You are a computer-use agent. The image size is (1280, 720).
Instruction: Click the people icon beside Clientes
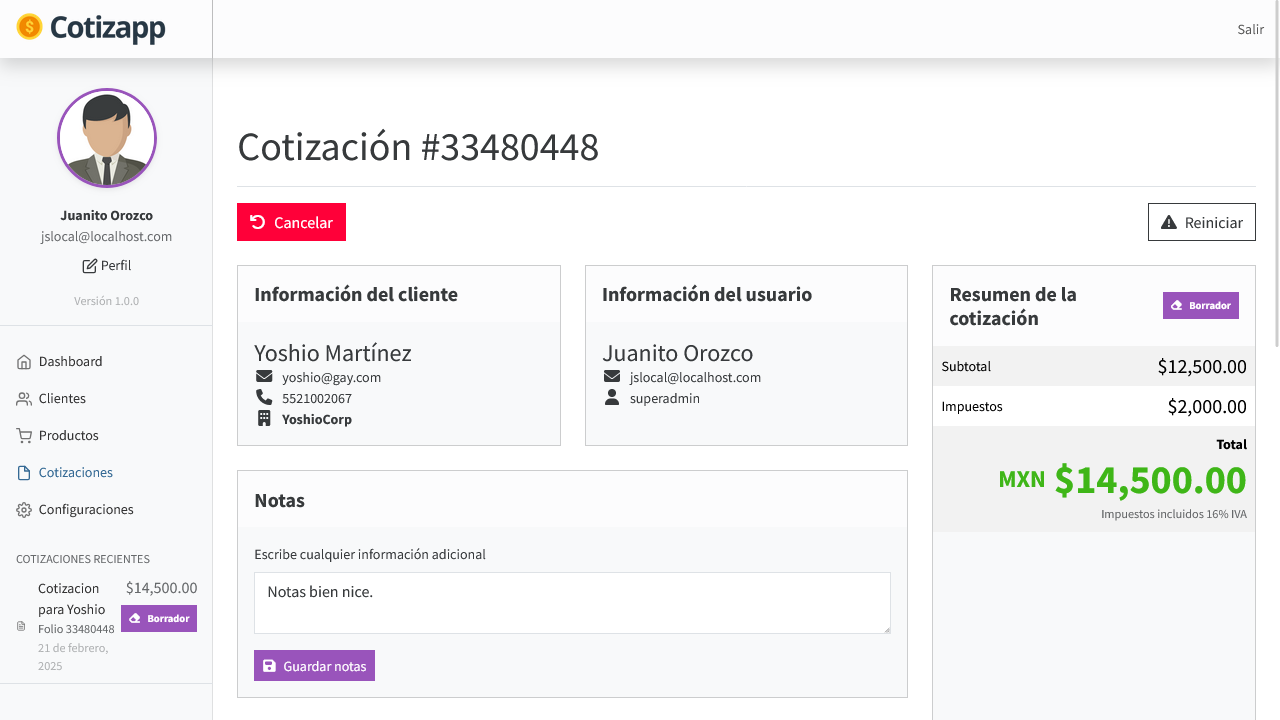24,399
